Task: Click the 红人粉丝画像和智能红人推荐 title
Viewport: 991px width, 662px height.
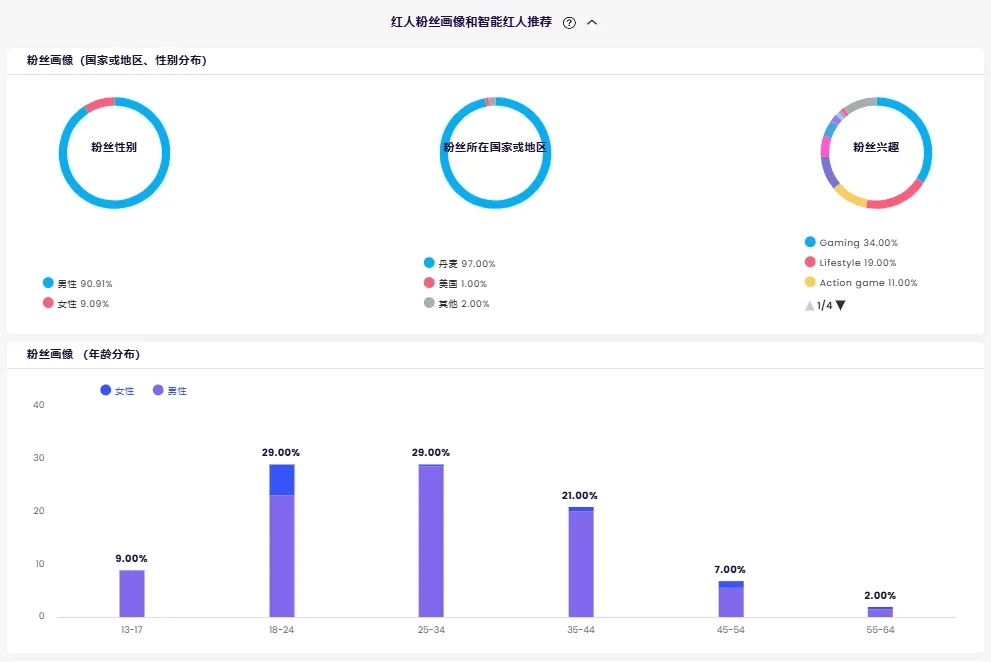Action: (471, 22)
